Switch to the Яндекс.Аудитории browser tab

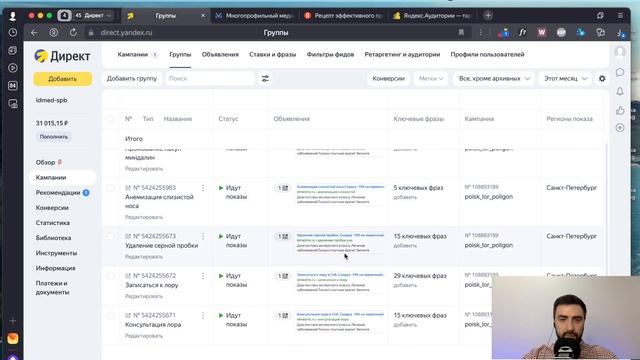coord(433,16)
